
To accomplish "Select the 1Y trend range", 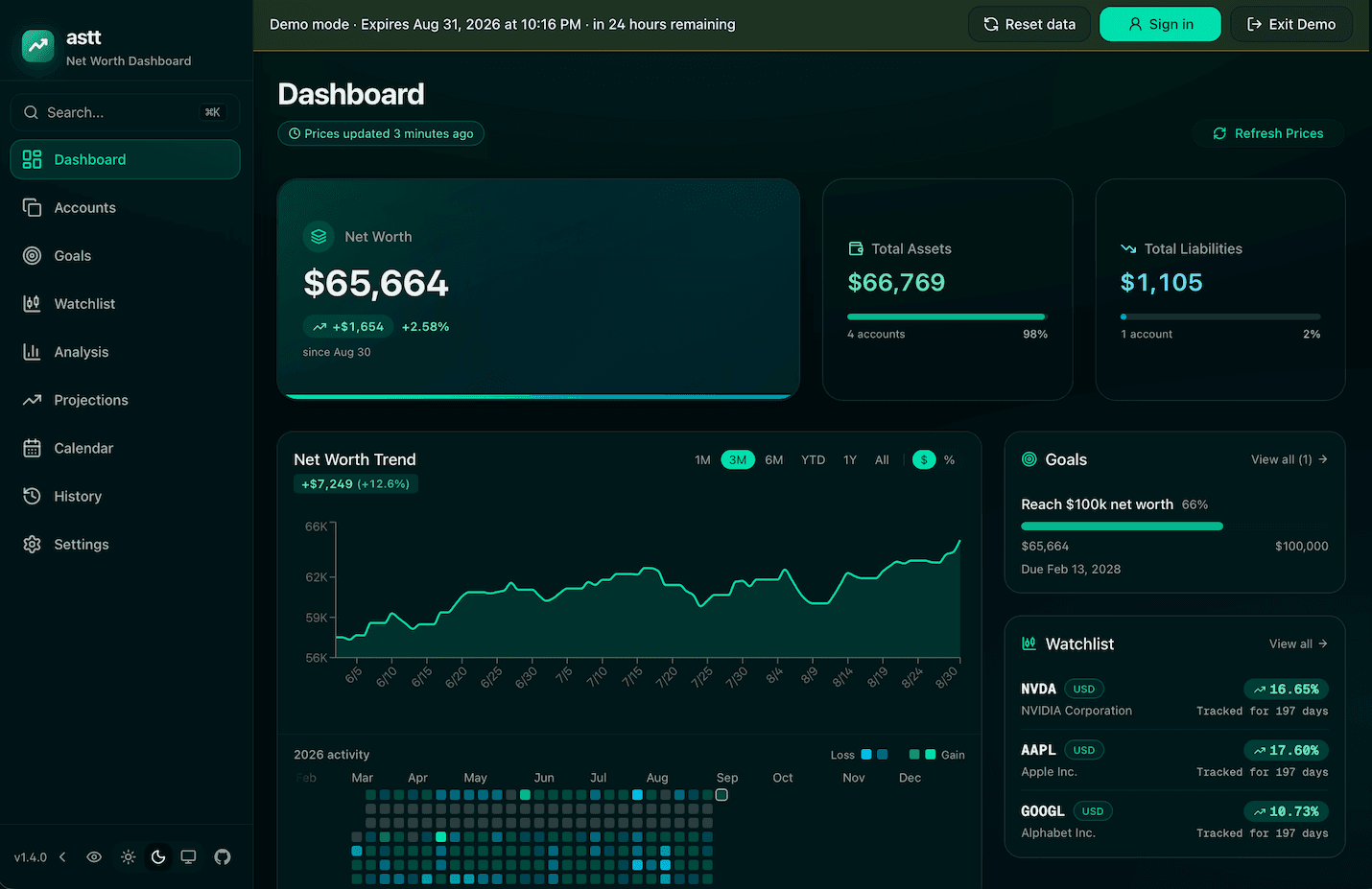I will tap(850, 460).
